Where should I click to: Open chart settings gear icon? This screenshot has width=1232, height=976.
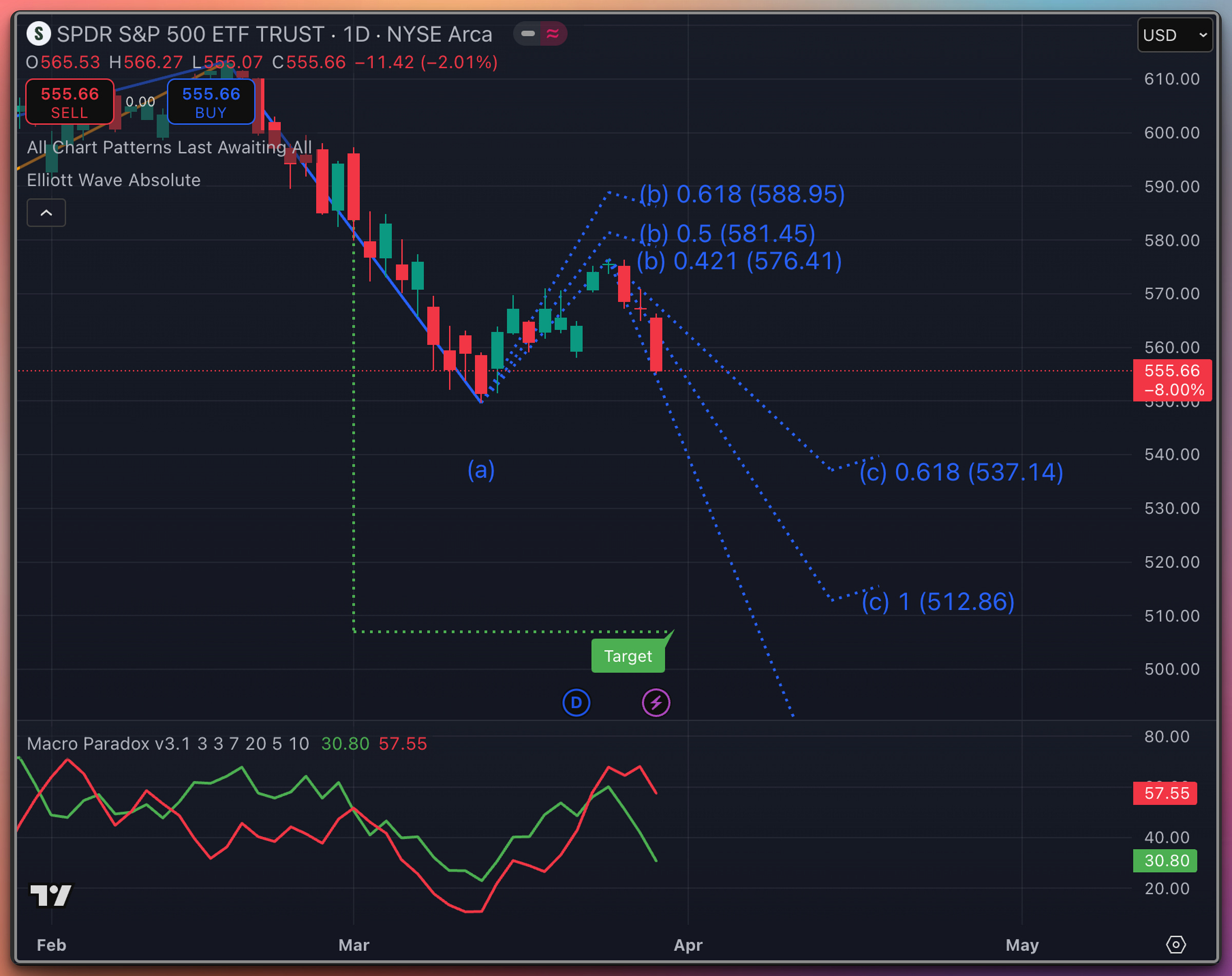[1176, 945]
